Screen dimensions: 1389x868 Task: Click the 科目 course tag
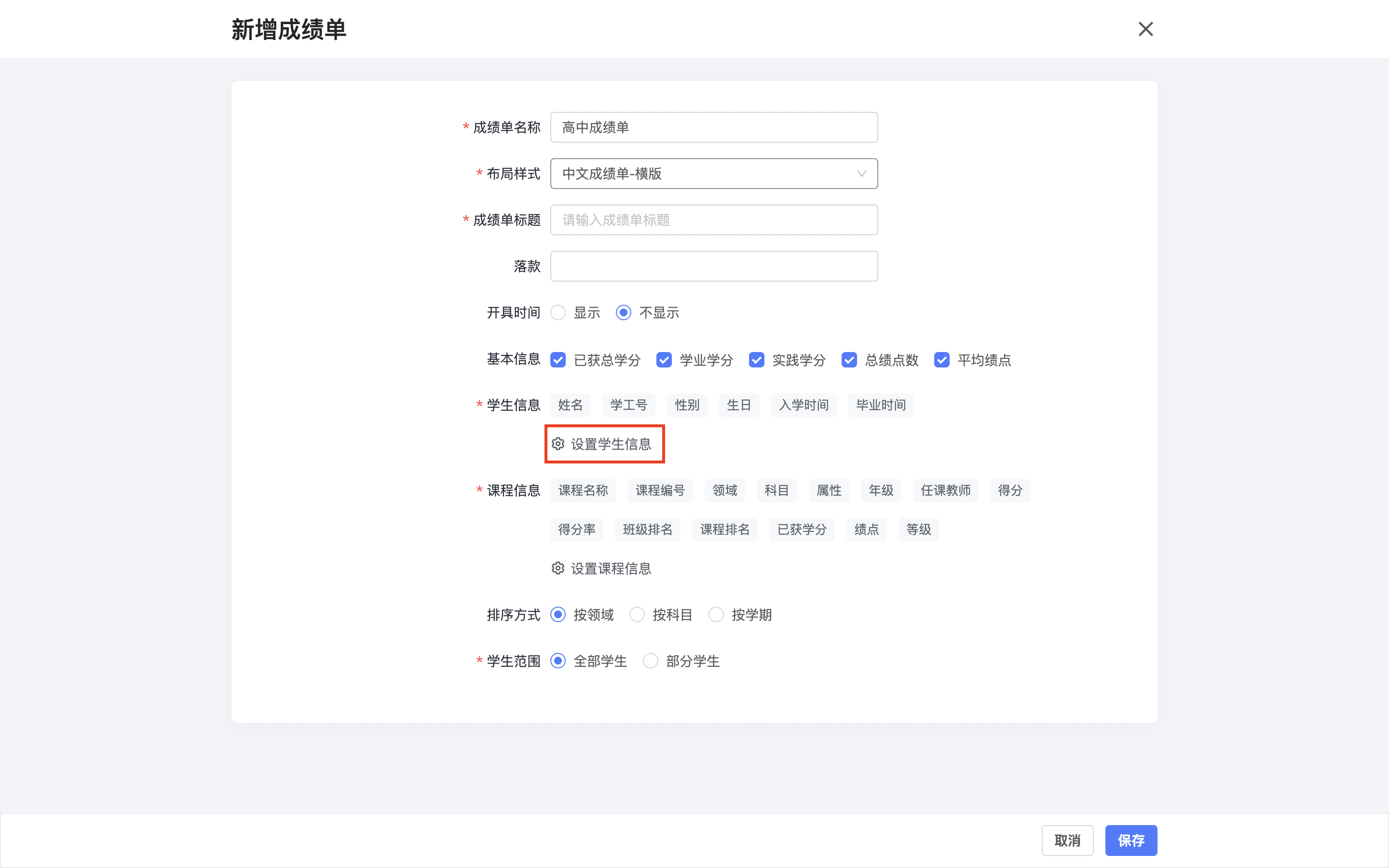776,490
